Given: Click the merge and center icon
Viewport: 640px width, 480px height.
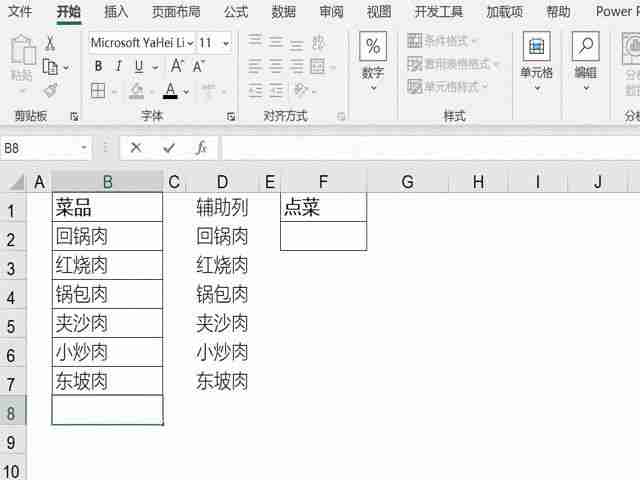Looking at the screenshot, I should click(x=318, y=66).
